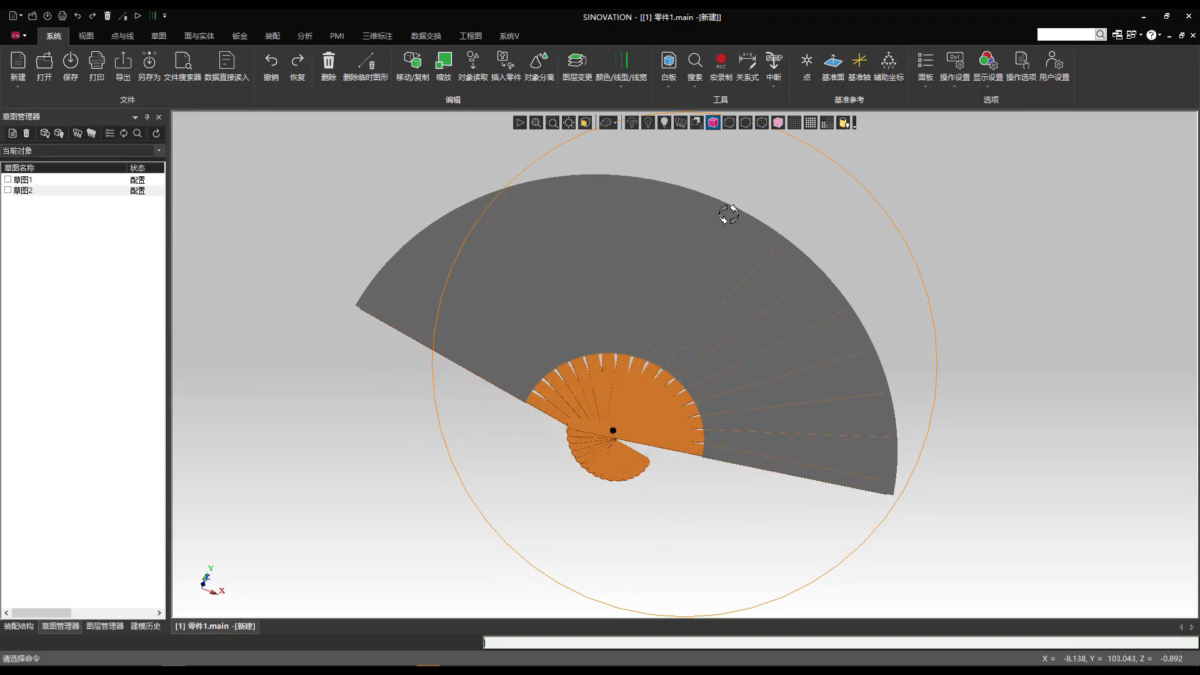Screen dimensions: 1200x675
Task: Click the 数据直接读入 icon
Action: point(227,62)
